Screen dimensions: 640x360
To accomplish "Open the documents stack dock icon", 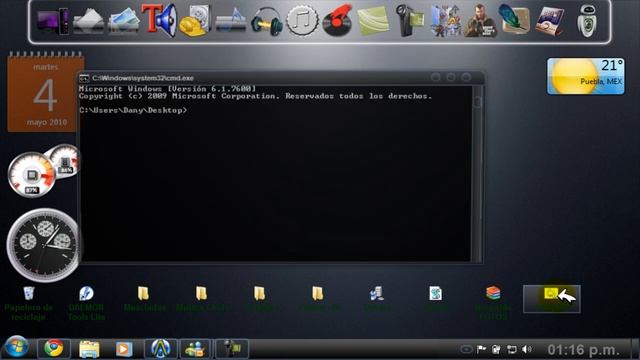I will (x=88, y=21).
